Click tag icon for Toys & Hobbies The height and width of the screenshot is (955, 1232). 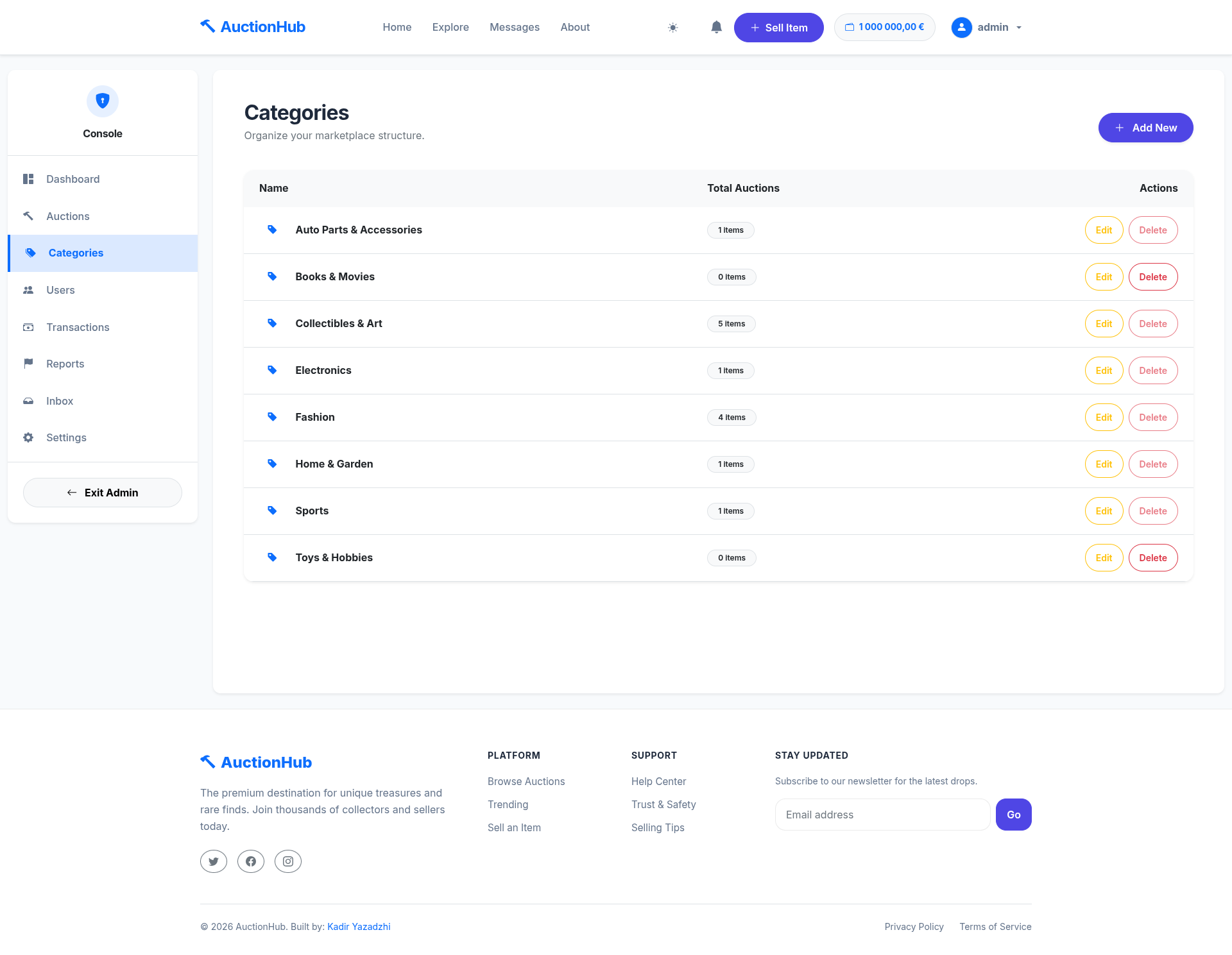tap(272, 557)
